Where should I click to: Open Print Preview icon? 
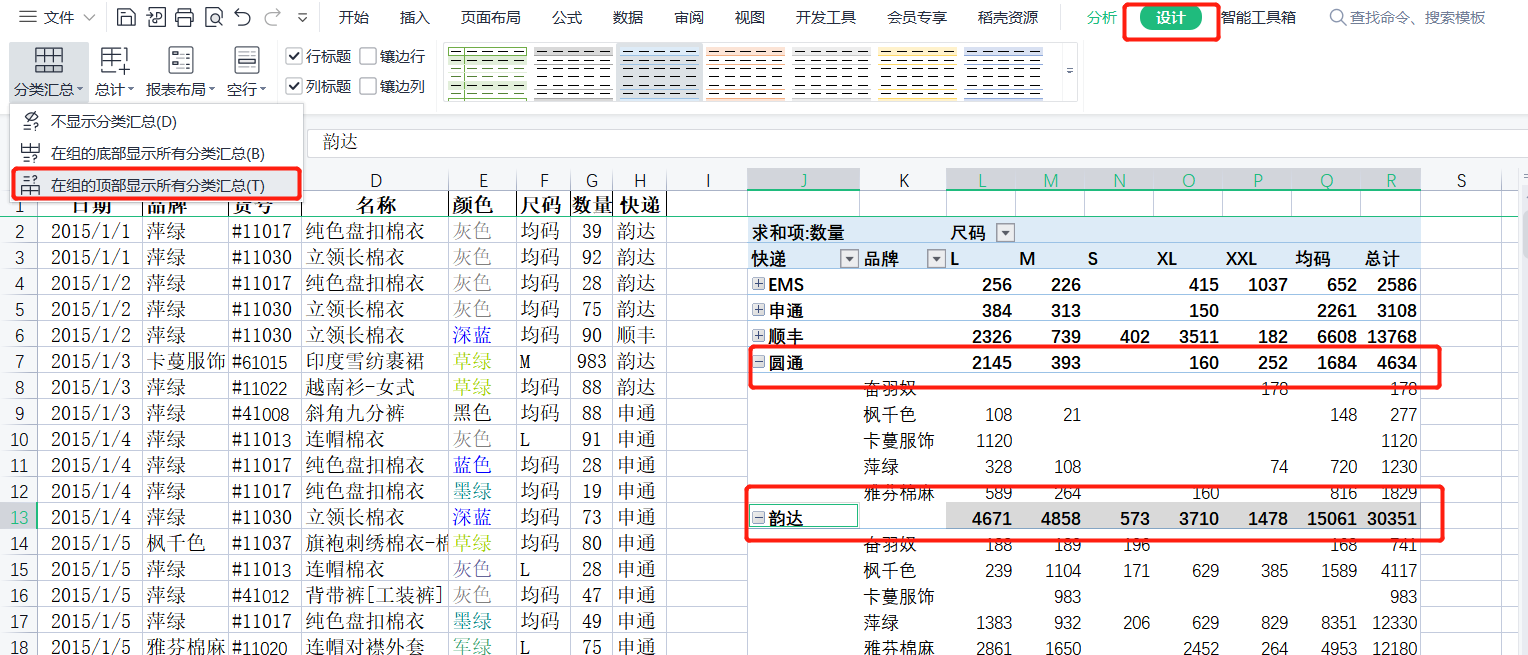click(x=213, y=17)
